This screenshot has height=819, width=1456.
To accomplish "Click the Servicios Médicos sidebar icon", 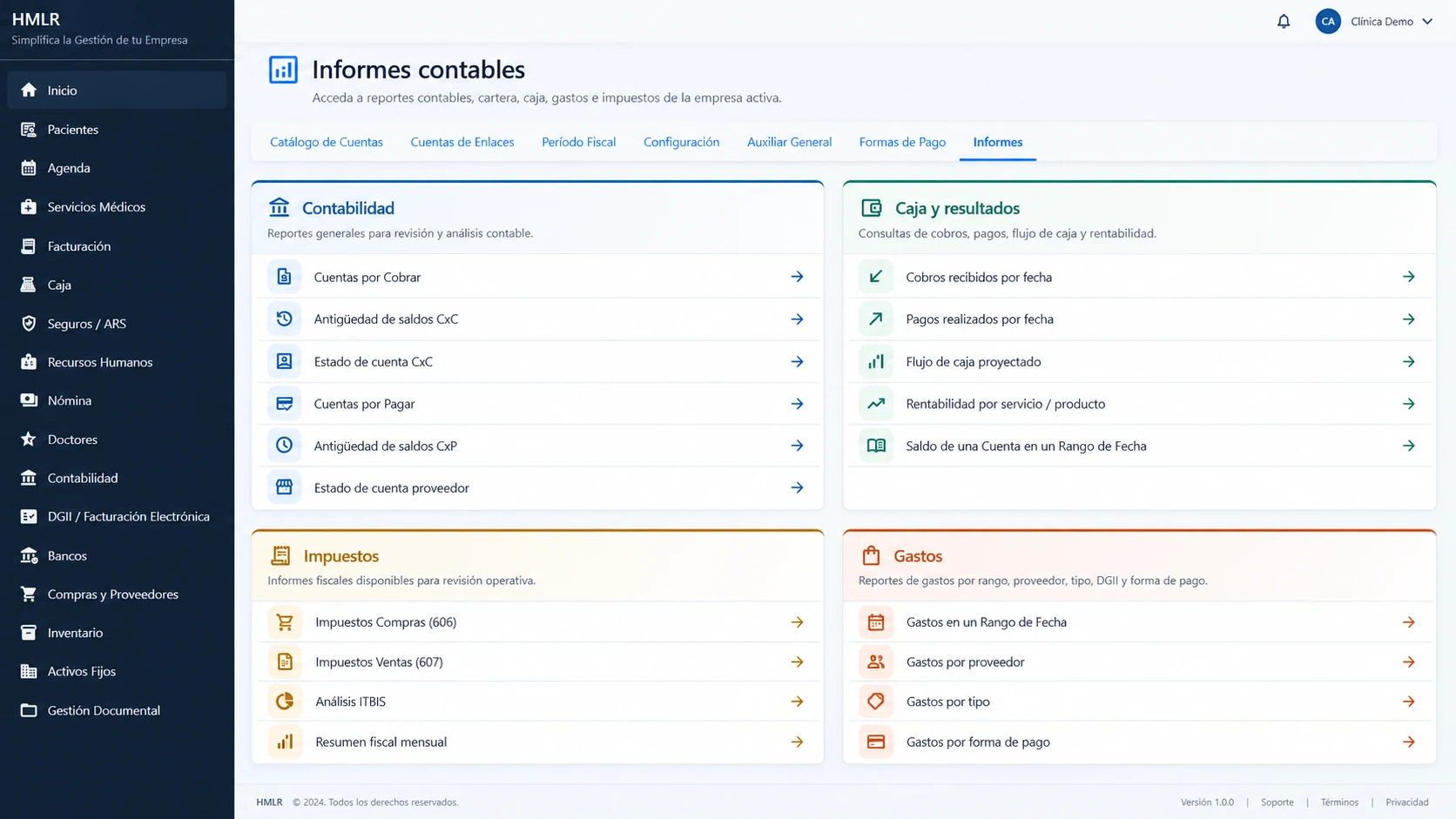I will point(29,207).
